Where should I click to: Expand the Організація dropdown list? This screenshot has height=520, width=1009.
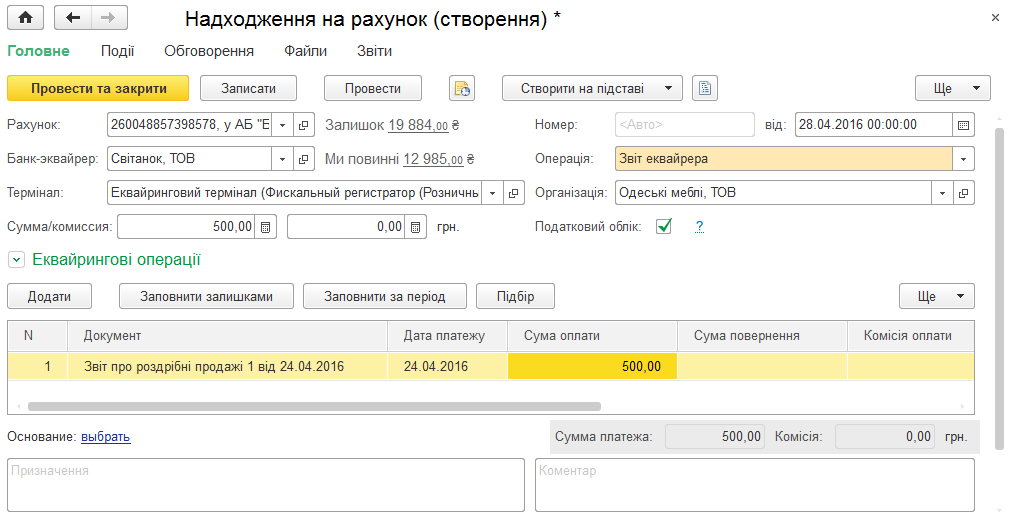[x=942, y=192]
